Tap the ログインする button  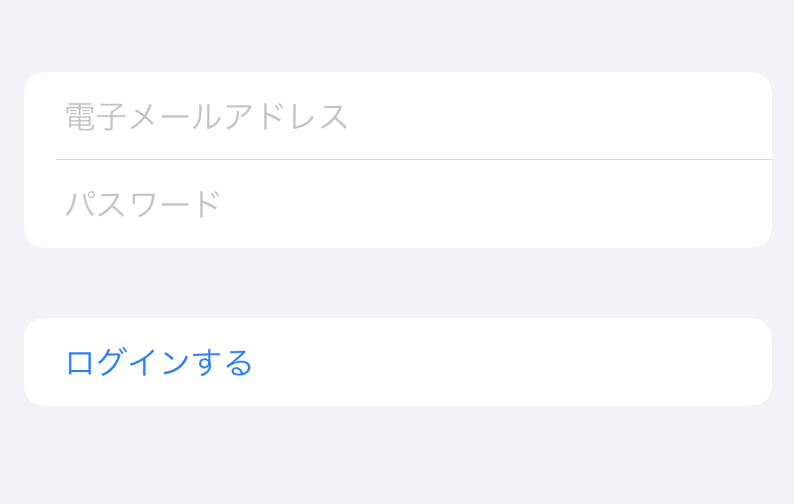coord(398,362)
